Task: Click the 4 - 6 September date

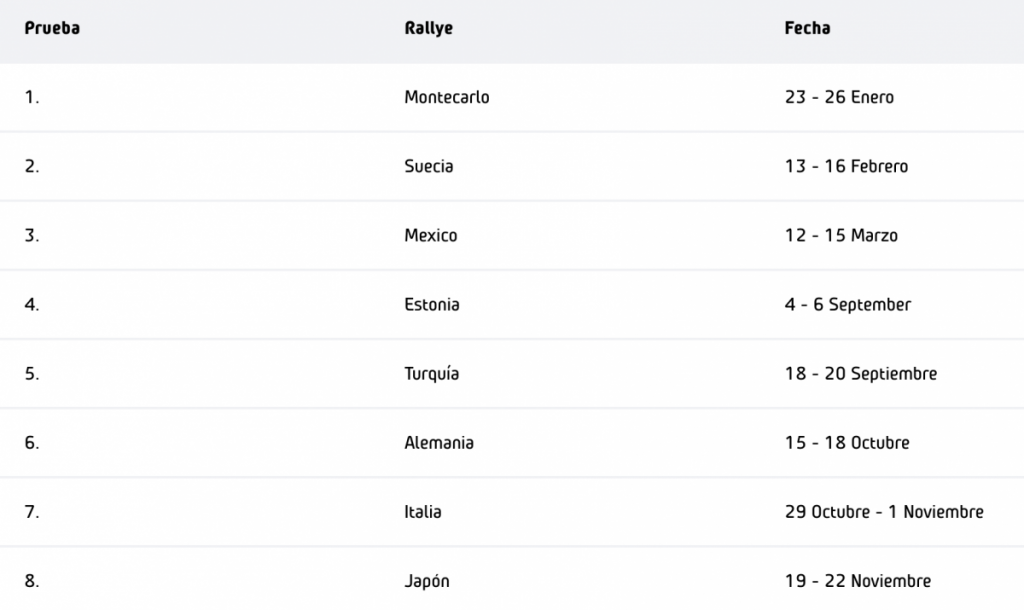Action: (848, 304)
